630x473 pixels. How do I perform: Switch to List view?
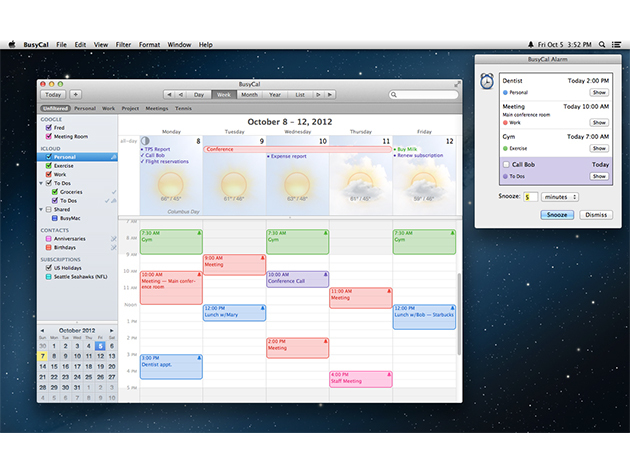(x=300, y=94)
